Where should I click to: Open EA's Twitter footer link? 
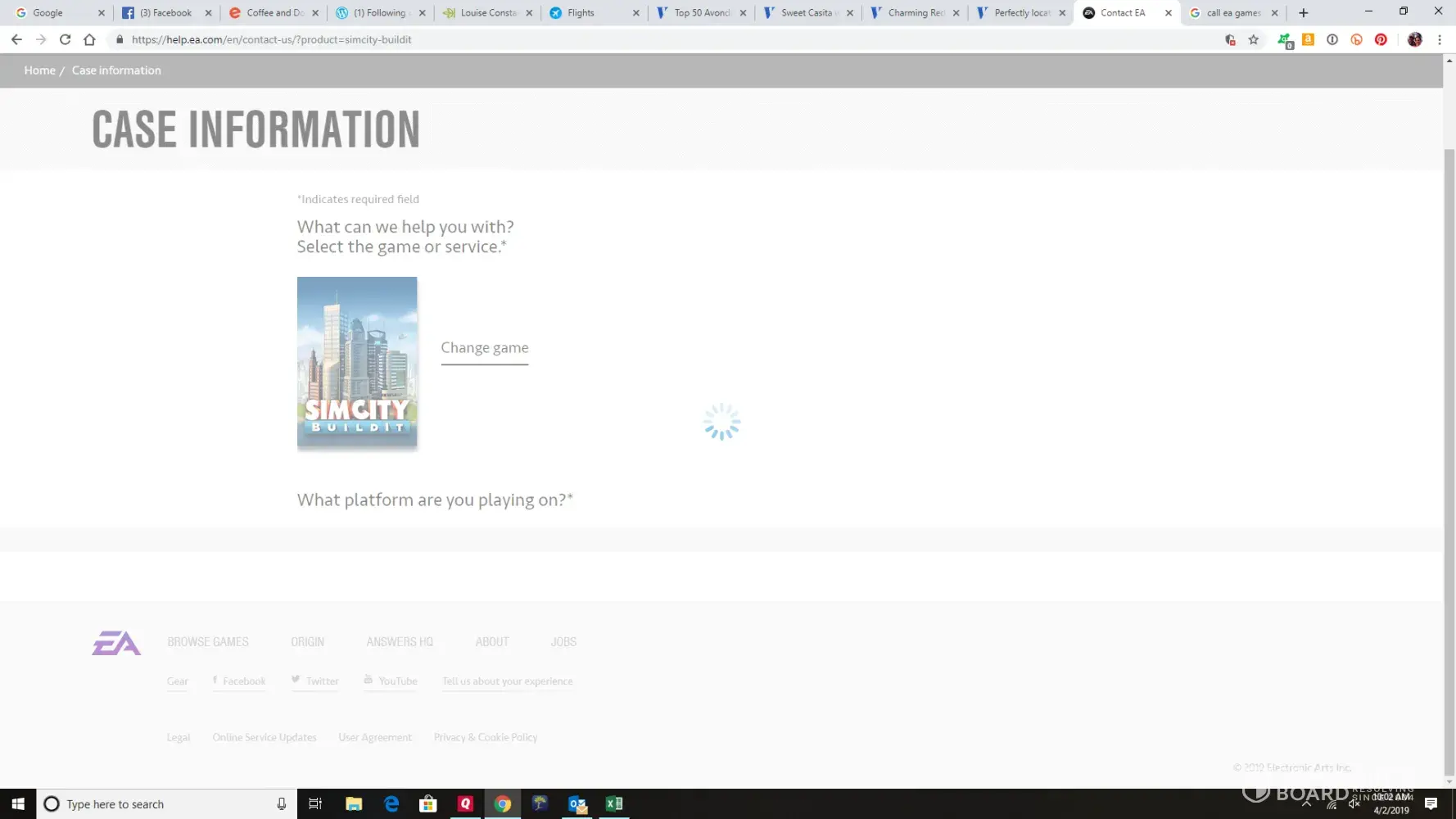pyautogui.click(x=315, y=681)
